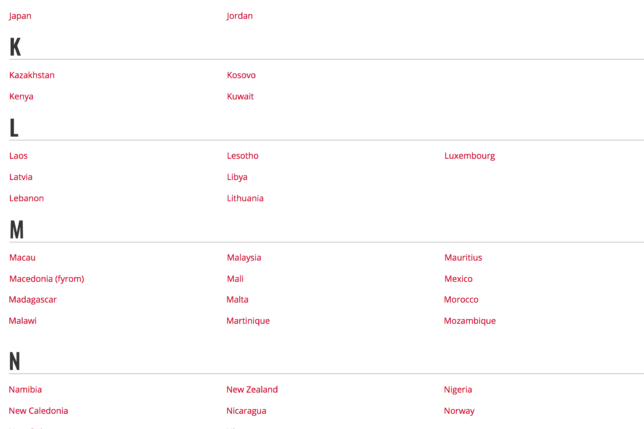The width and height of the screenshot is (644, 429).
Task: Choose Norway under the N heading
Action: (x=459, y=411)
